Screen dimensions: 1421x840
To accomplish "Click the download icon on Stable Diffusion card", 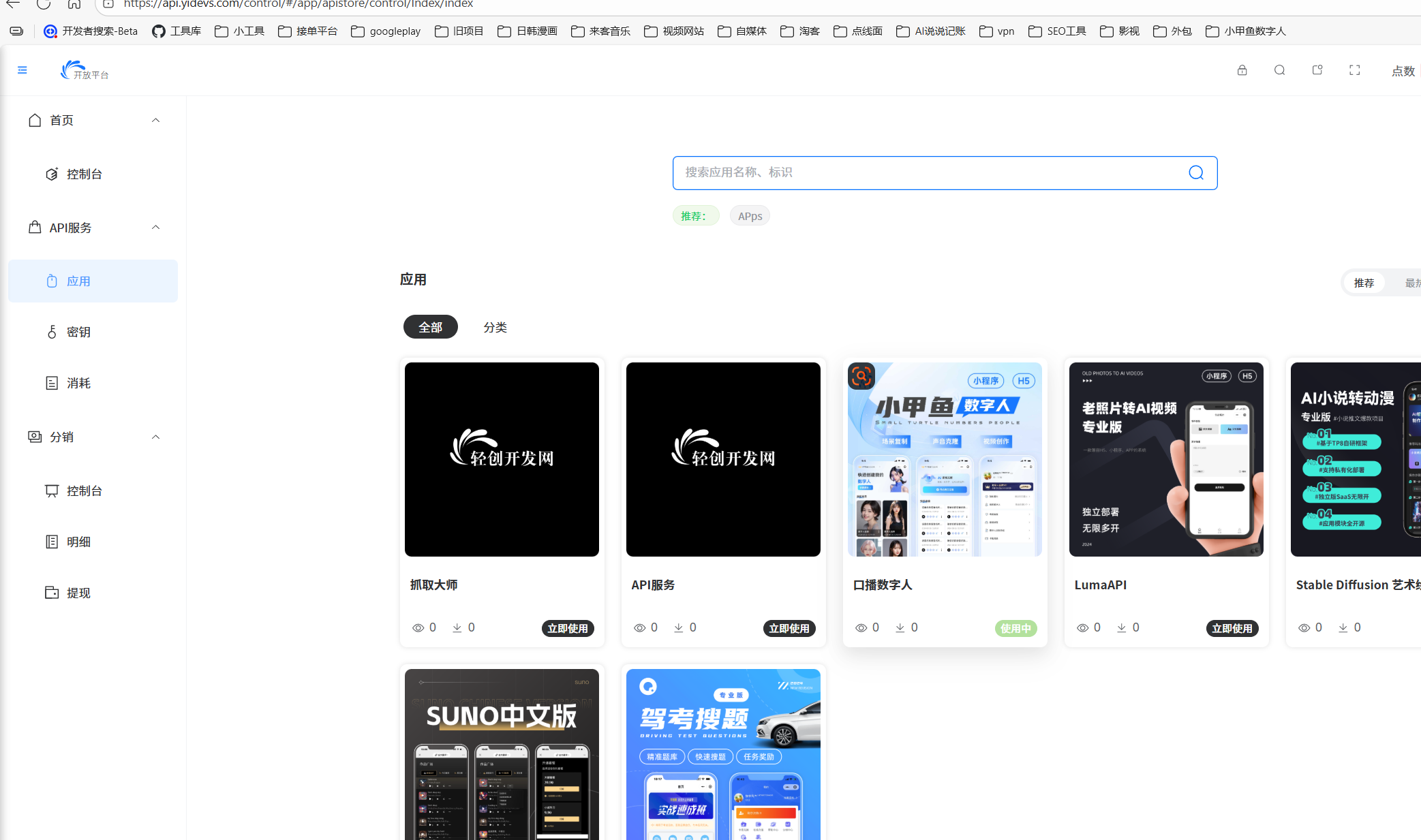I will [1343, 628].
